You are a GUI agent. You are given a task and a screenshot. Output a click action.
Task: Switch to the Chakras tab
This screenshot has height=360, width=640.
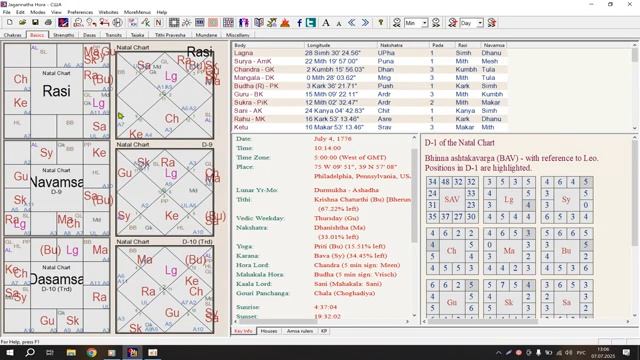click(13, 35)
